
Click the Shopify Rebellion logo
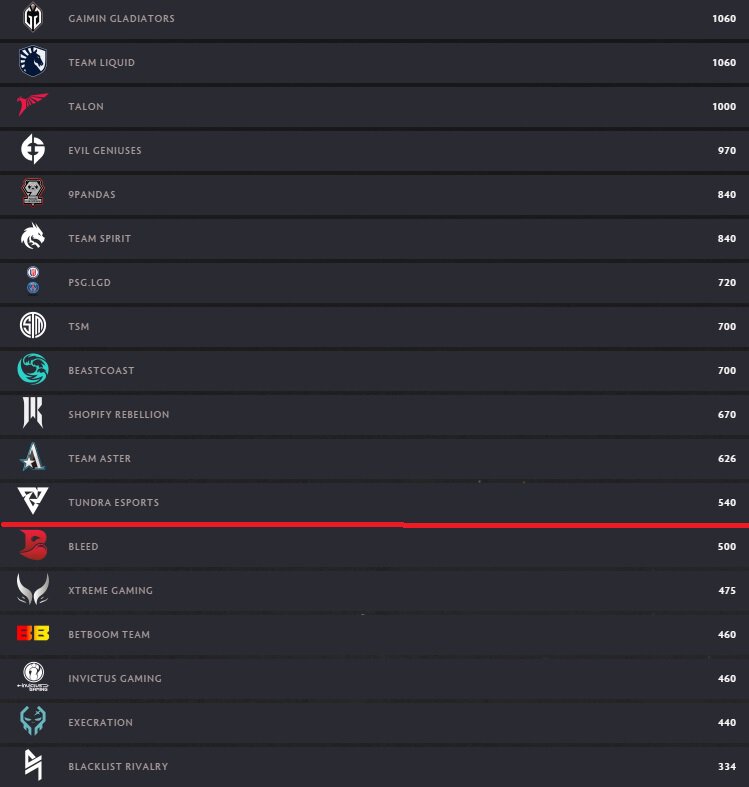point(33,414)
